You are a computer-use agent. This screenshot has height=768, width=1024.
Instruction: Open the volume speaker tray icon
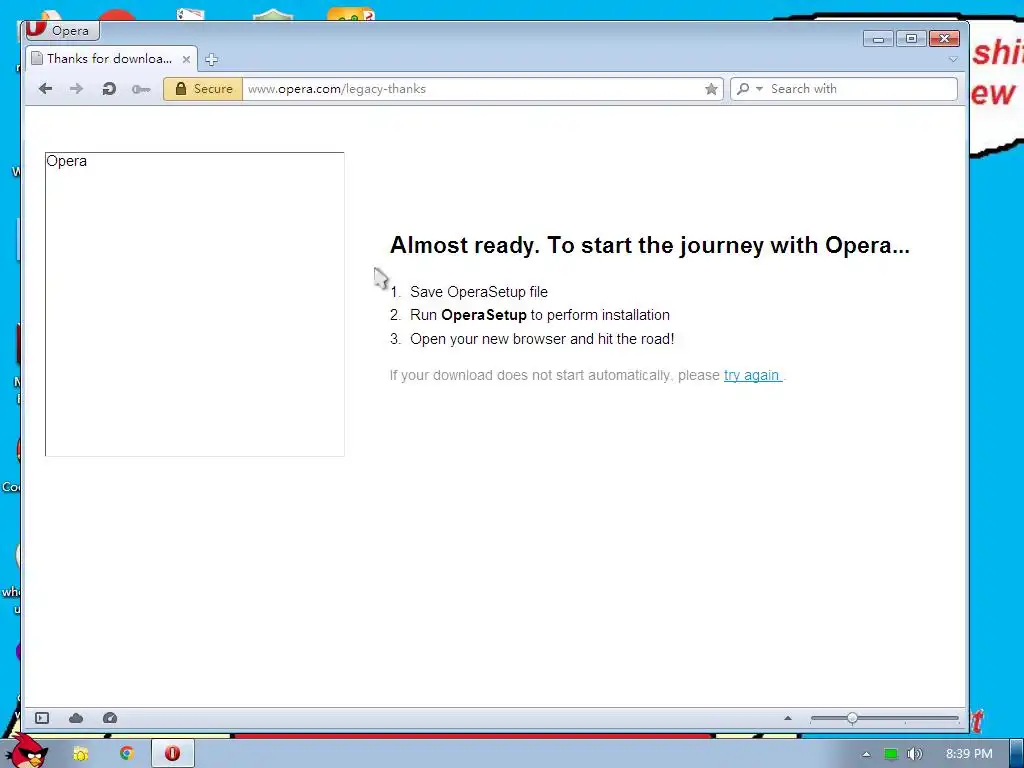coord(915,754)
